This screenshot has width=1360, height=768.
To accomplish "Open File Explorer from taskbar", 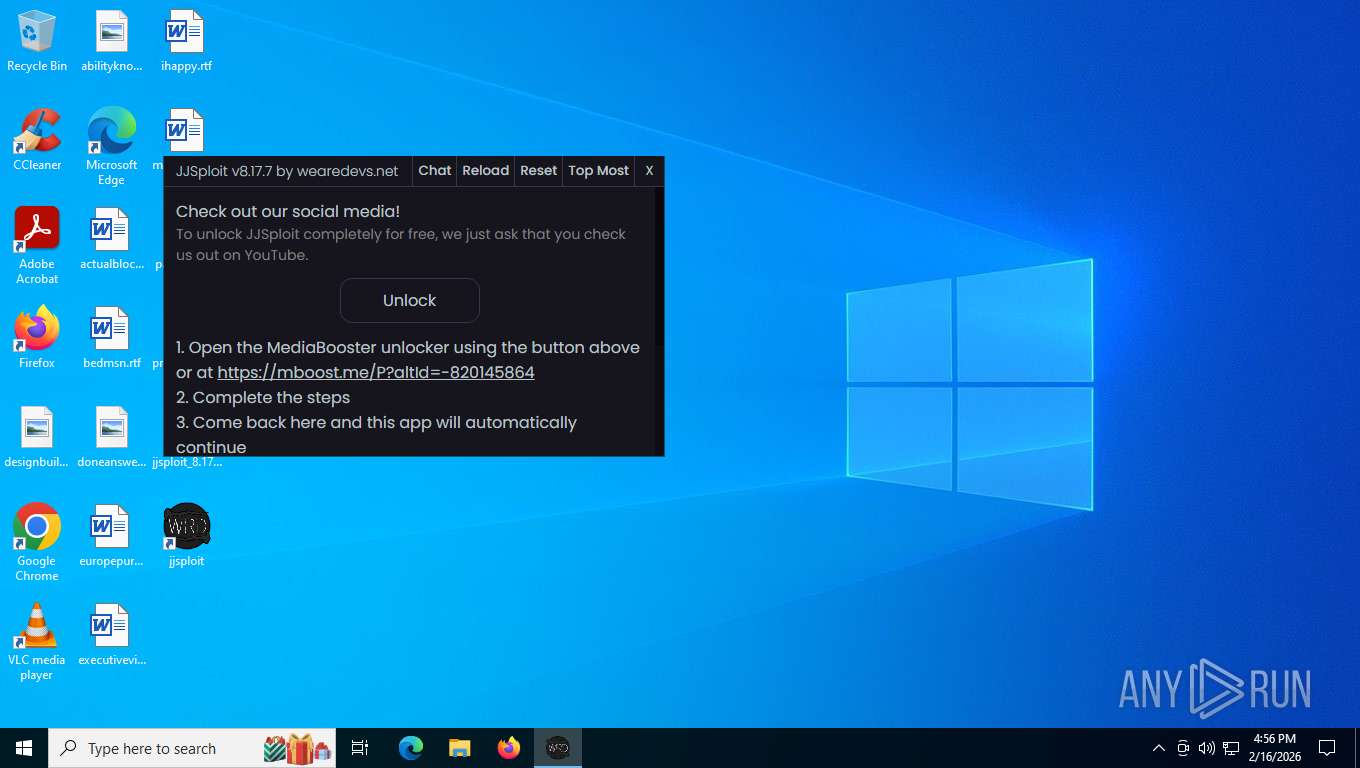I will coord(460,748).
